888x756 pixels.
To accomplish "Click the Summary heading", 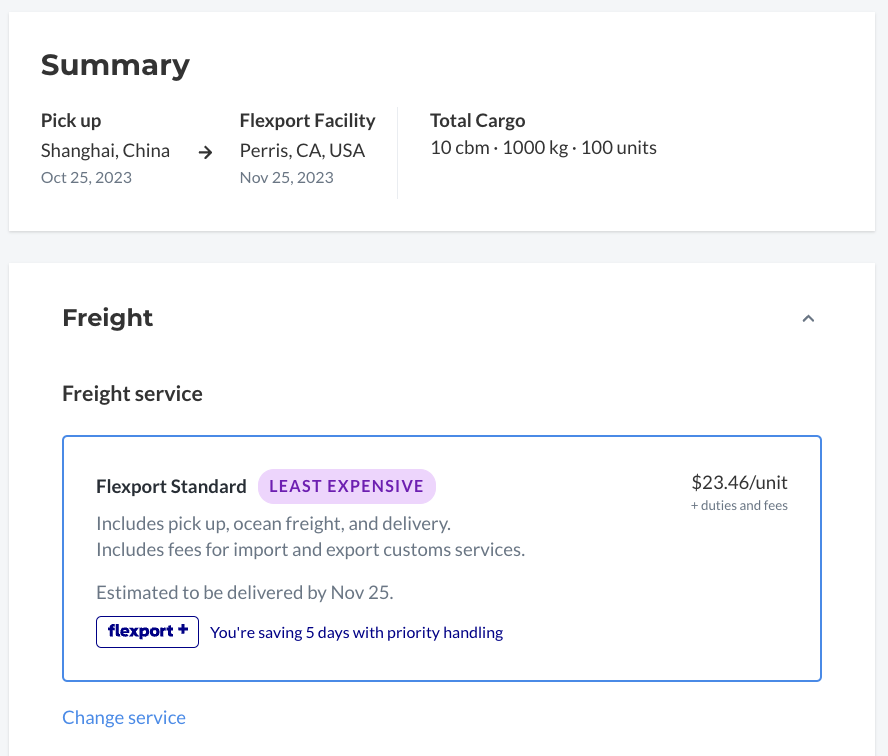I will (116, 65).
